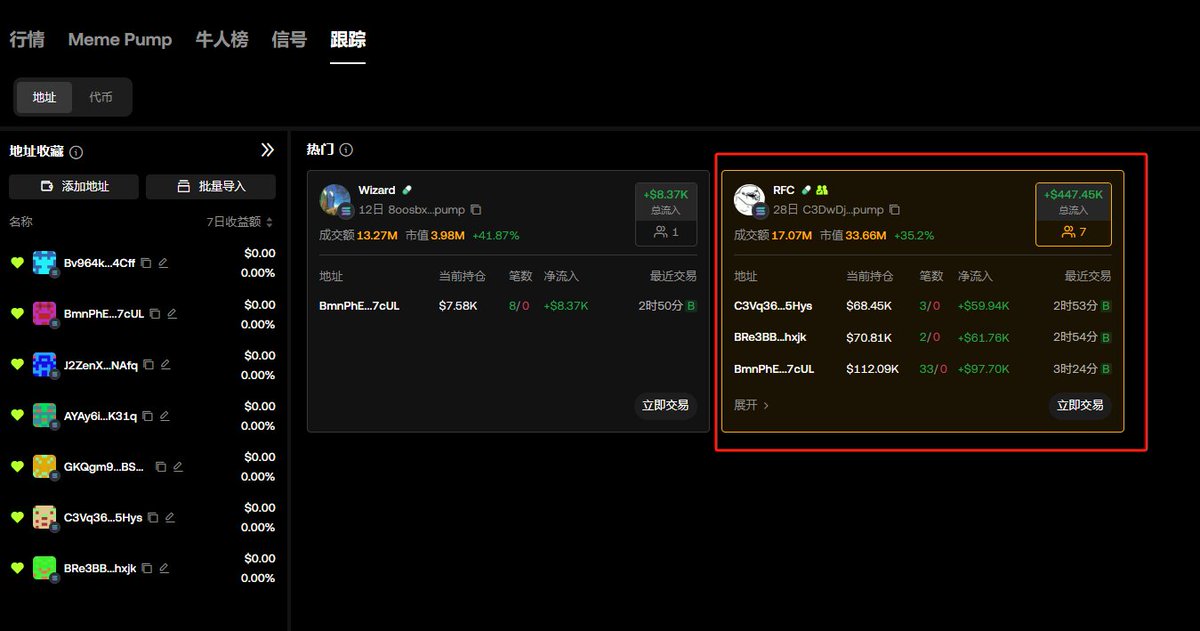This screenshot has height=631, width=1200.
Task: Open the 行情 tab
Action: point(27,40)
